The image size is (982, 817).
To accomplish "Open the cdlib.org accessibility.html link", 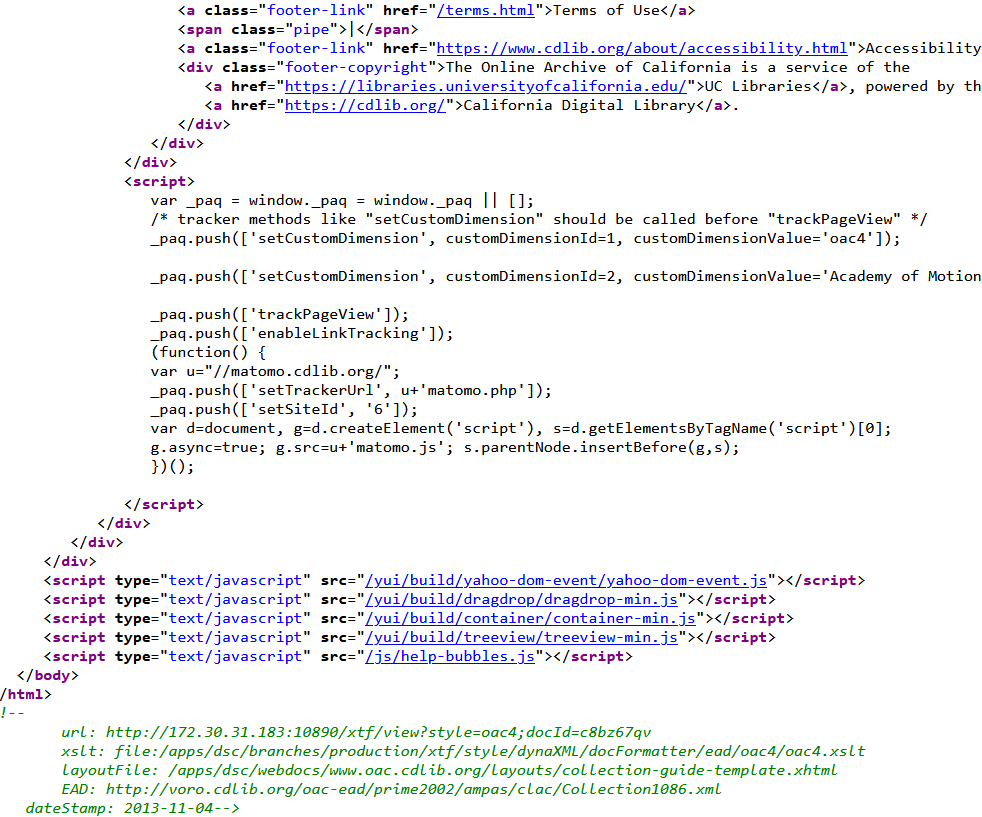I will [x=642, y=49].
